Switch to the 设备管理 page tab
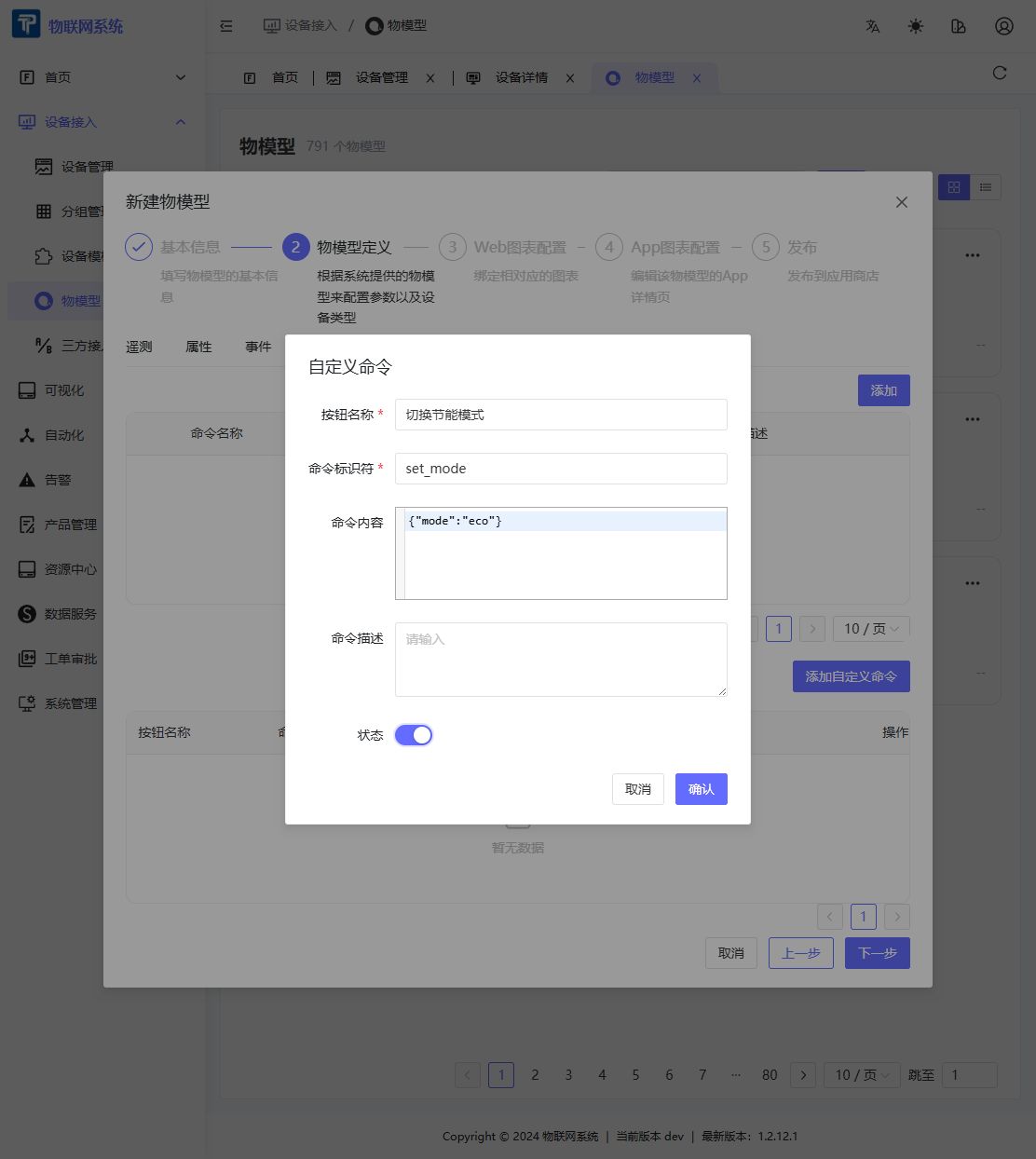Image resolution: width=1036 pixels, height=1159 pixels. [382, 78]
